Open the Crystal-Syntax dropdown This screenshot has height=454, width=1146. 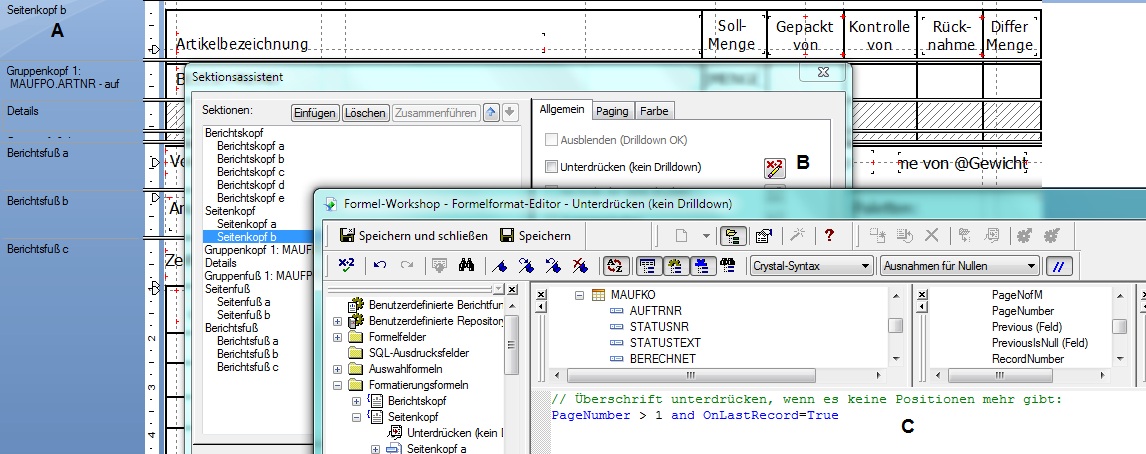coord(812,266)
